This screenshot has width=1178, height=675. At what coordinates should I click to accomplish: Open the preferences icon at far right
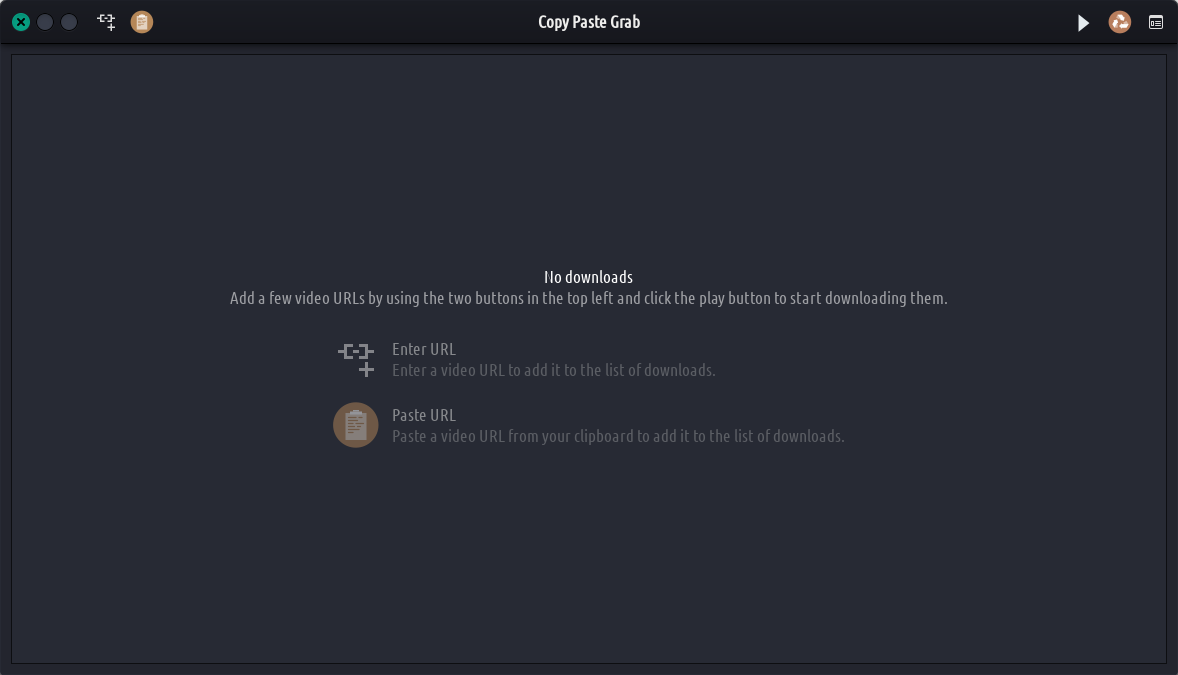1156,22
